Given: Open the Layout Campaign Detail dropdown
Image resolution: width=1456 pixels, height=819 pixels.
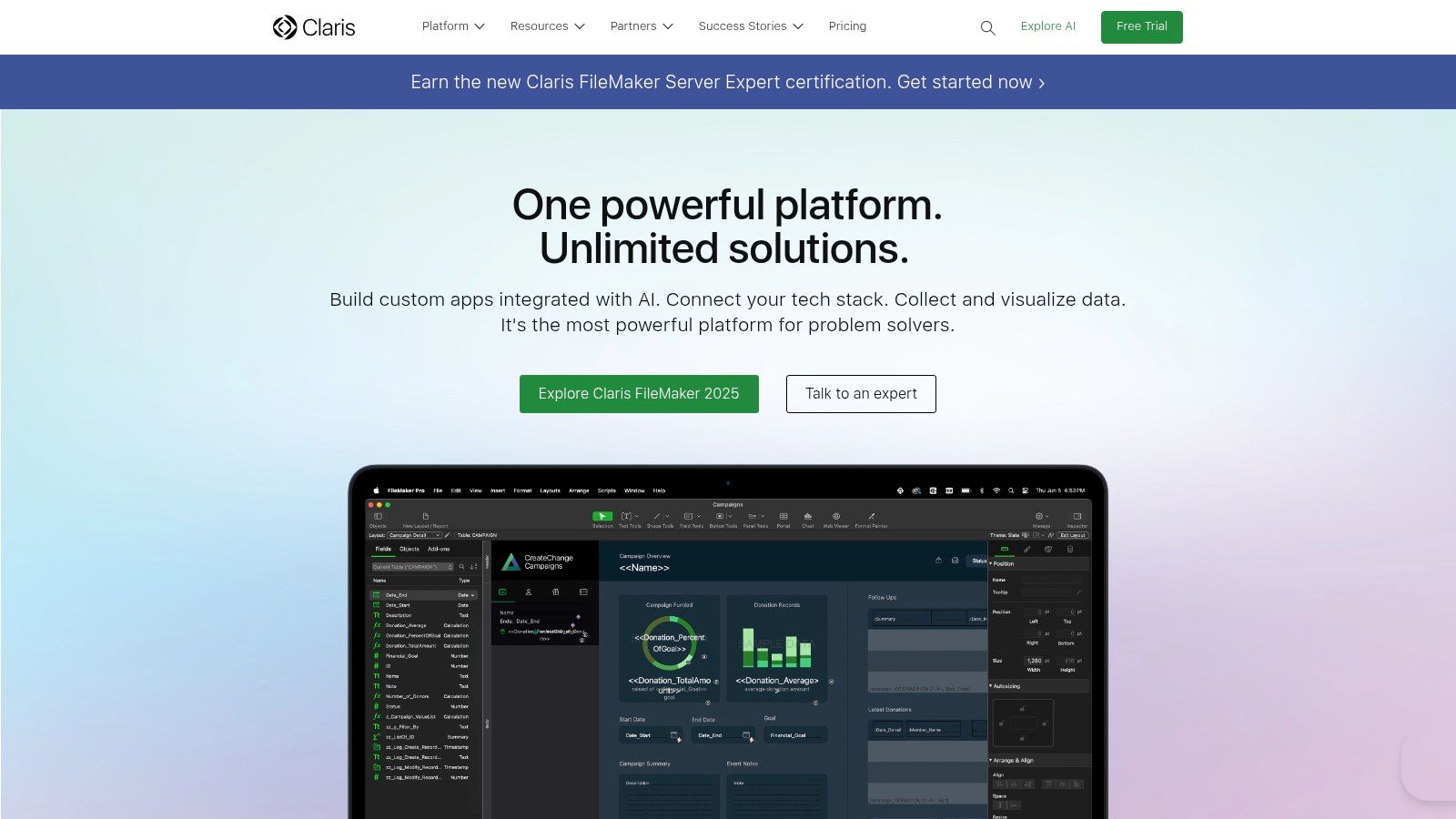Looking at the screenshot, I should (x=415, y=535).
